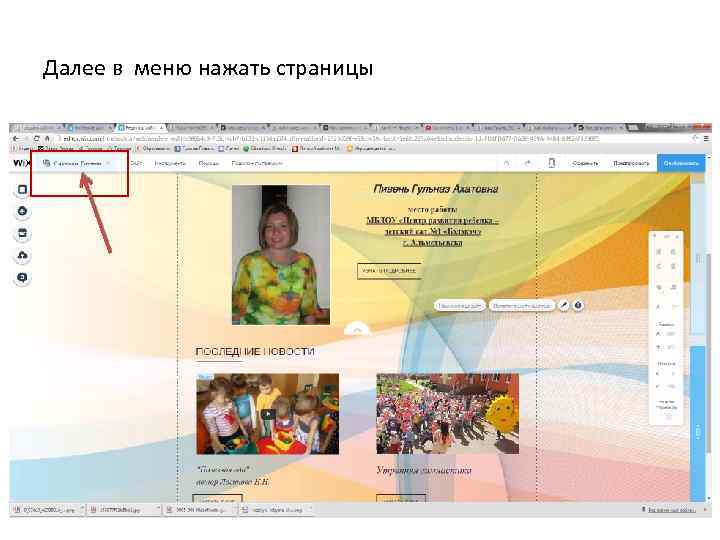Open the Помощь menu
The image size is (720, 540).
208,163
